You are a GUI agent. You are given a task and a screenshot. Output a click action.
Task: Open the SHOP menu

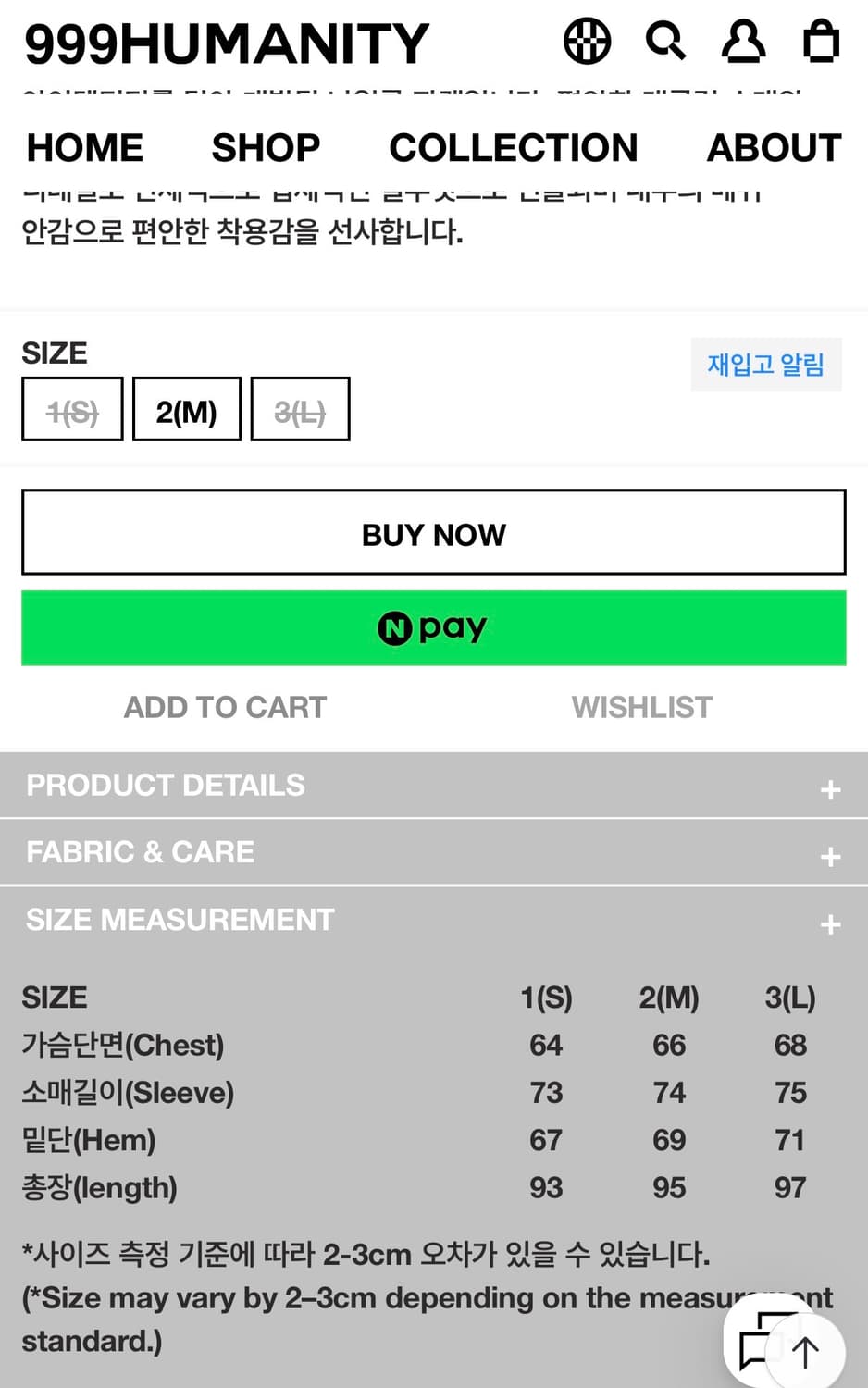click(x=266, y=148)
